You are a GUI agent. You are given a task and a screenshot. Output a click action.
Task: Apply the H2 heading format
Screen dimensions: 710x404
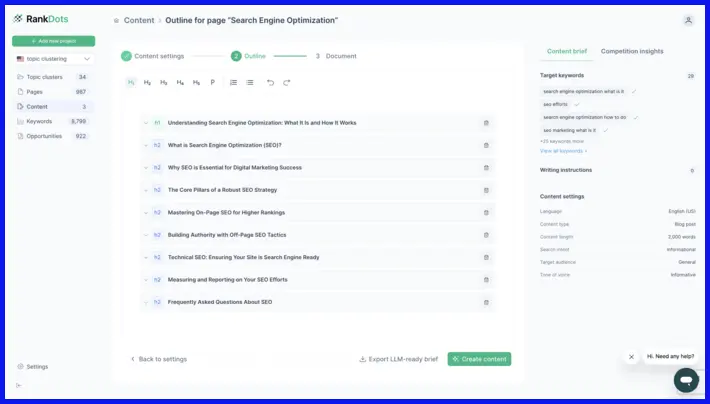coord(147,82)
